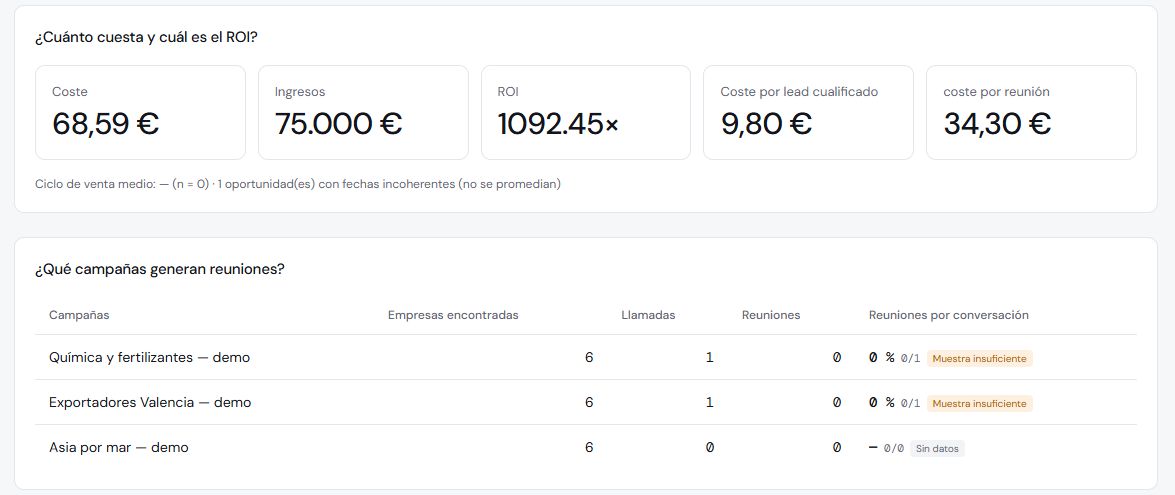Image resolution: width=1175 pixels, height=495 pixels.
Task: Click the Reuniones column header
Action: 771,315
